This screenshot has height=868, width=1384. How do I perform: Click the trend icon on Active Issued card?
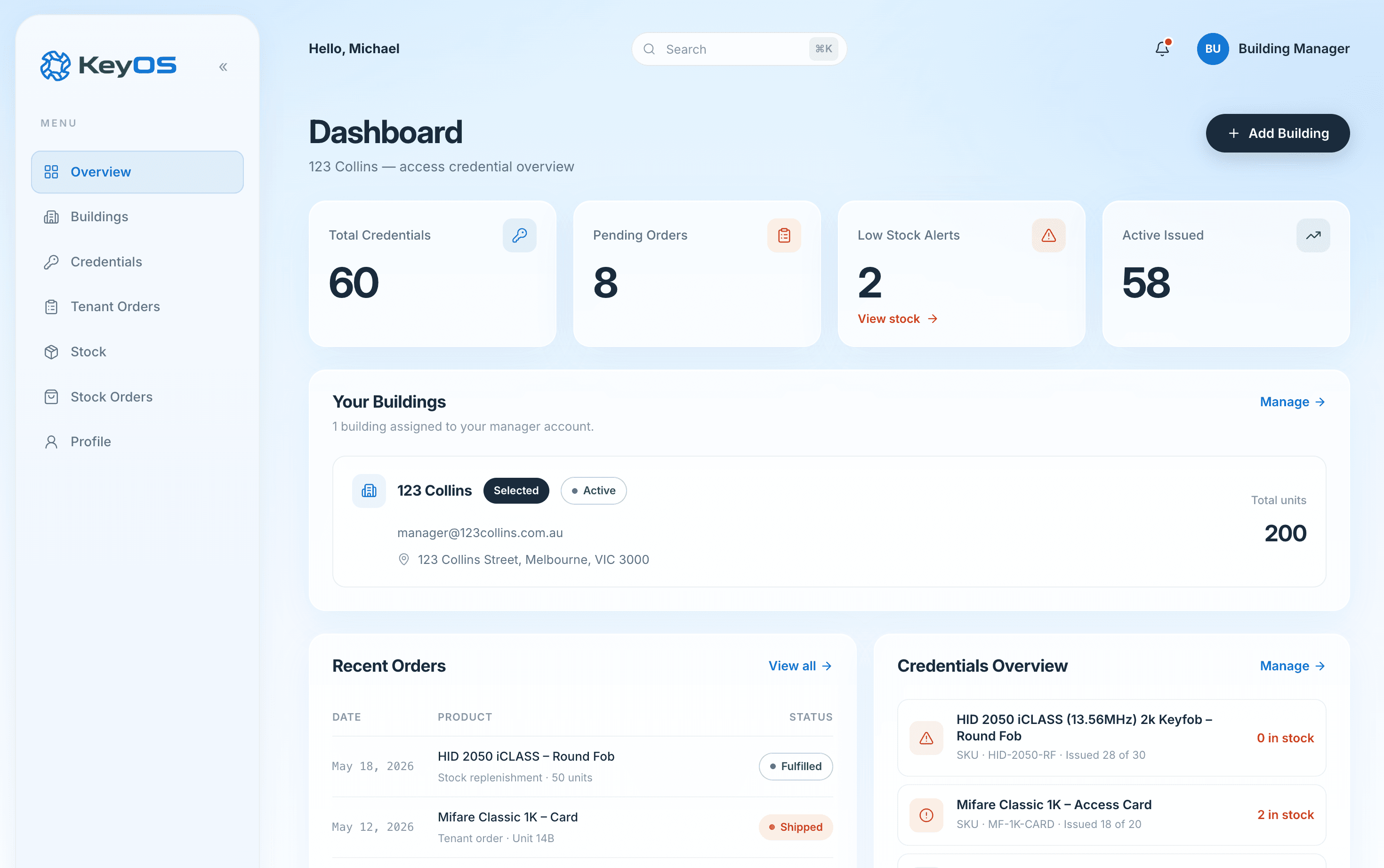(x=1313, y=235)
